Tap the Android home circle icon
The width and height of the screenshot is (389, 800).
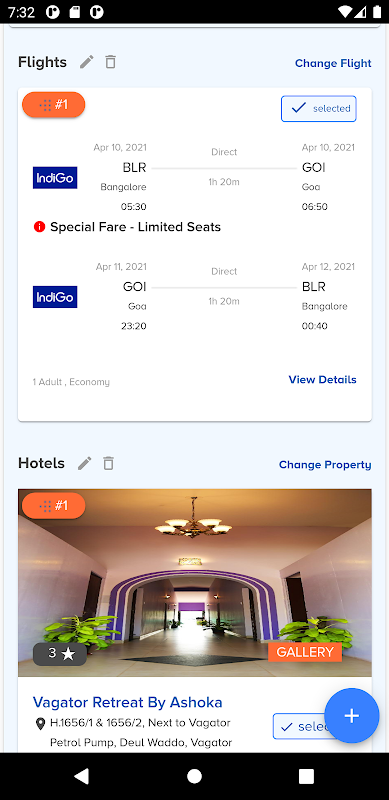(x=194, y=776)
